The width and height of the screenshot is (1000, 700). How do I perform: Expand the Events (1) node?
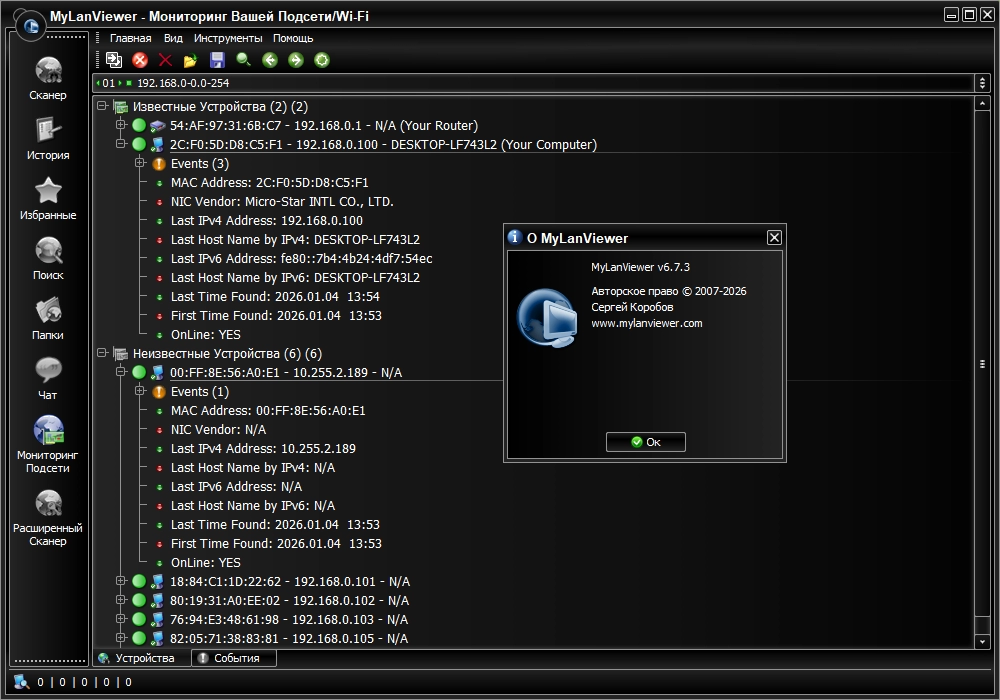[140, 391]
